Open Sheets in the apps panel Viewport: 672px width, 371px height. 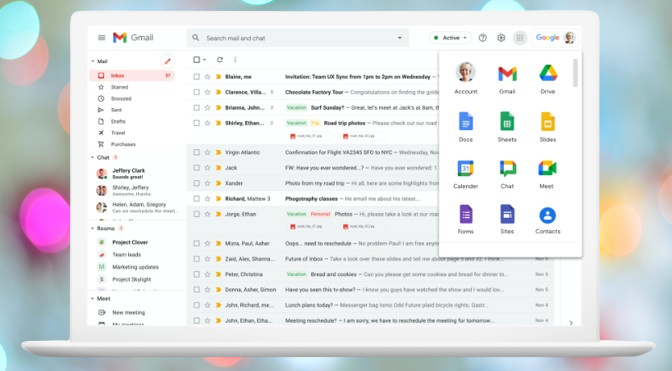(x=507, y=127)
